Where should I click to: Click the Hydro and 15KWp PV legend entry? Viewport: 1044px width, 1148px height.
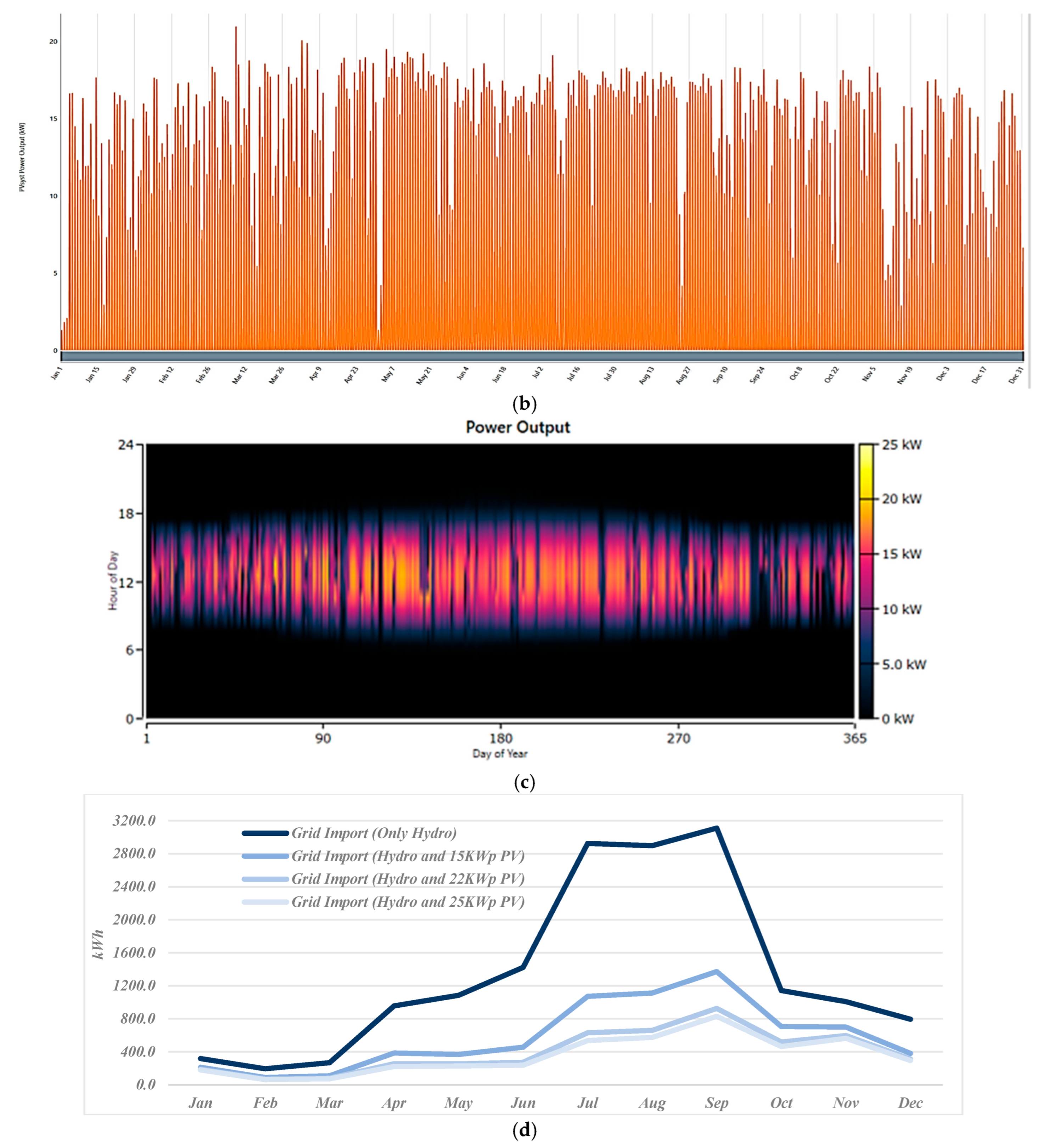408,856
